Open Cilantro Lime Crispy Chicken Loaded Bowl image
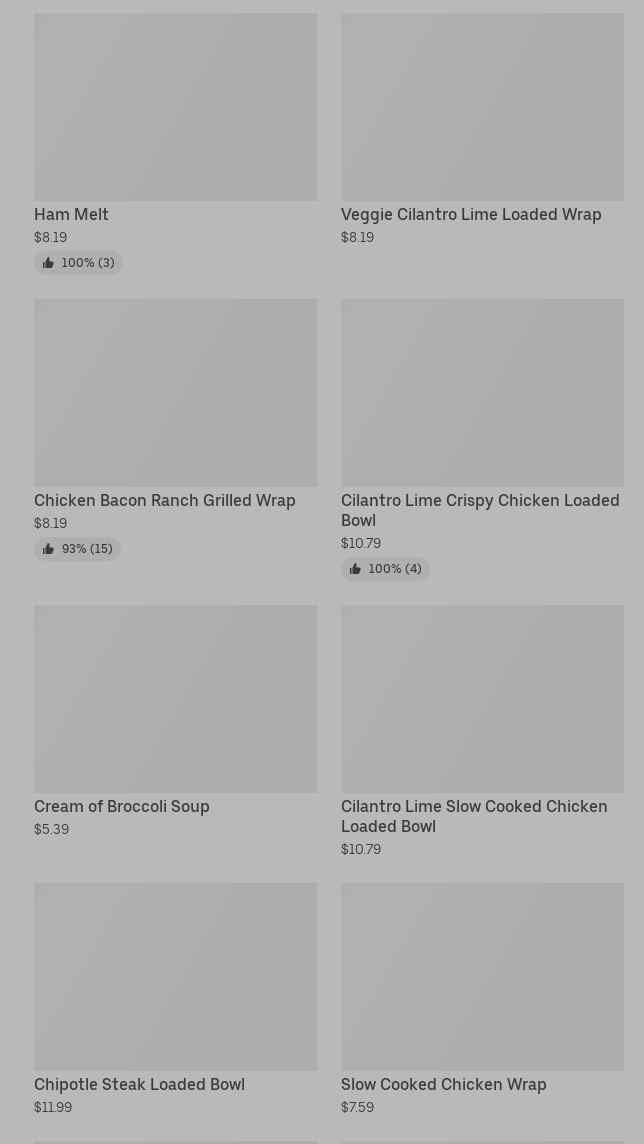644x1144 pixels. (482, 393)
